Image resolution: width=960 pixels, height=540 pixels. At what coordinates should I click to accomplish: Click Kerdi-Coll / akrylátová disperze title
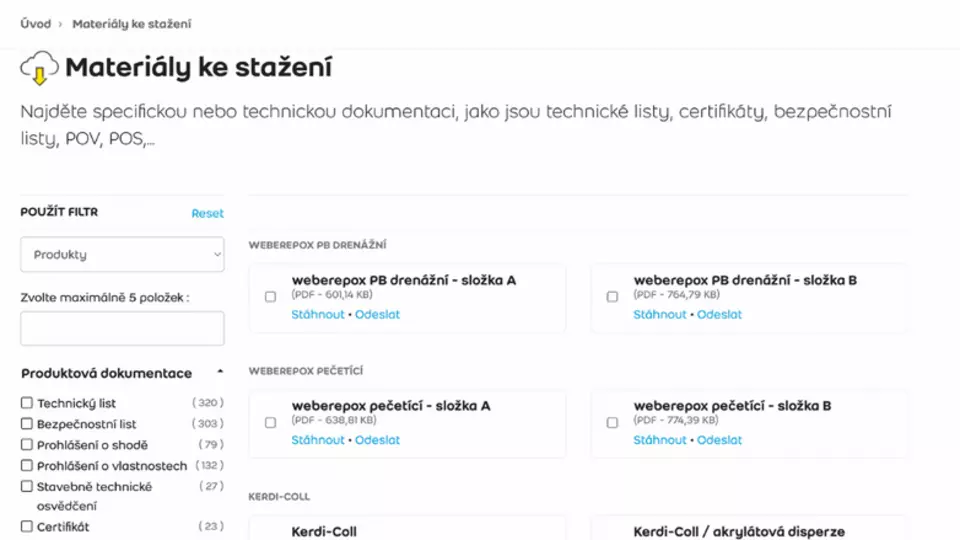pyautogui.click(x=739, y=531)
